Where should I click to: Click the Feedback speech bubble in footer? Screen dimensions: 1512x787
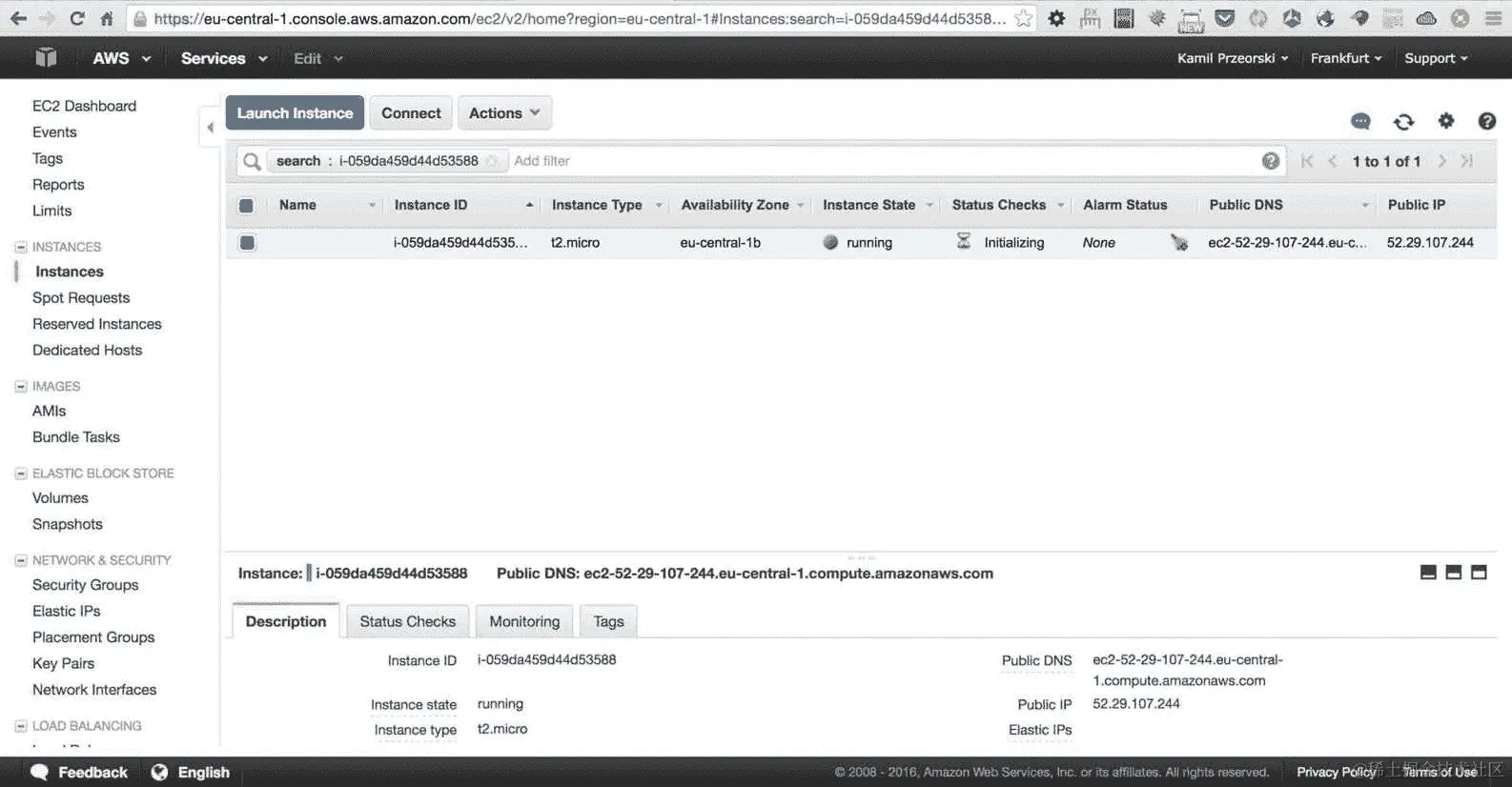point(39,772)
